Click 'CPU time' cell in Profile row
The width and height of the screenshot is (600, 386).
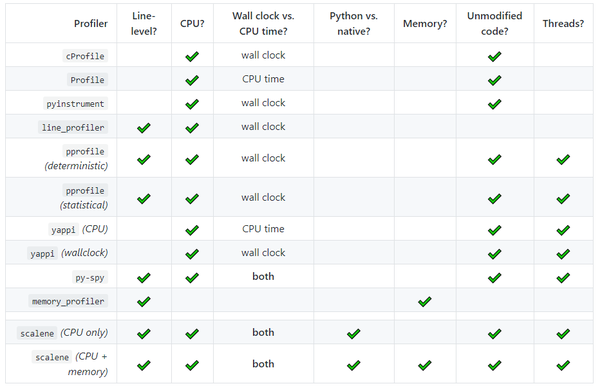tap(263, 79)
